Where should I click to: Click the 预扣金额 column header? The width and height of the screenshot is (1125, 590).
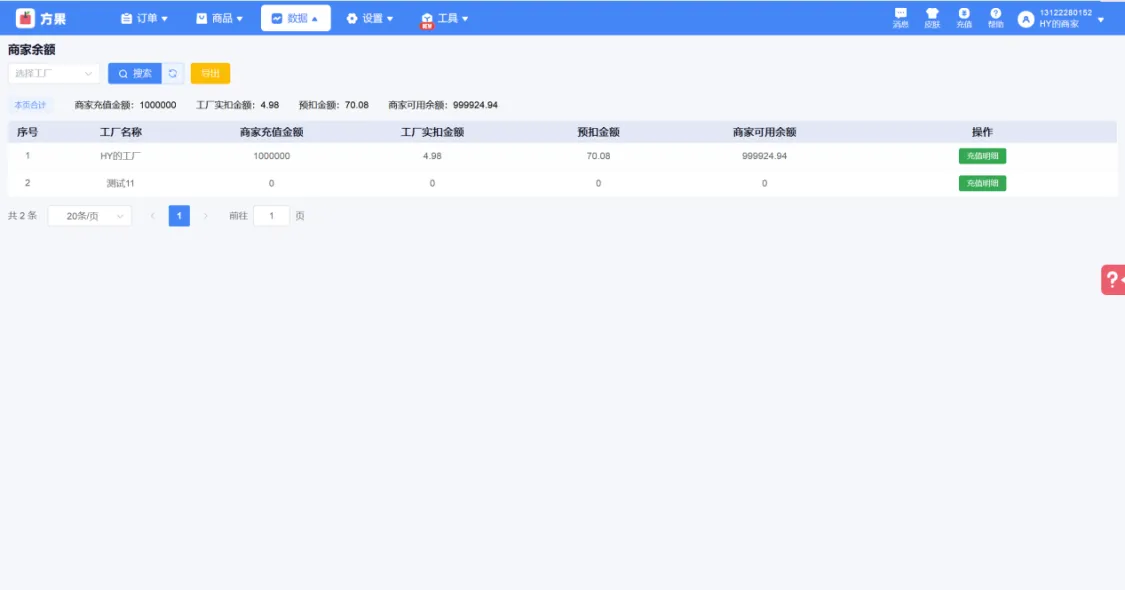[x=598, y=132]
